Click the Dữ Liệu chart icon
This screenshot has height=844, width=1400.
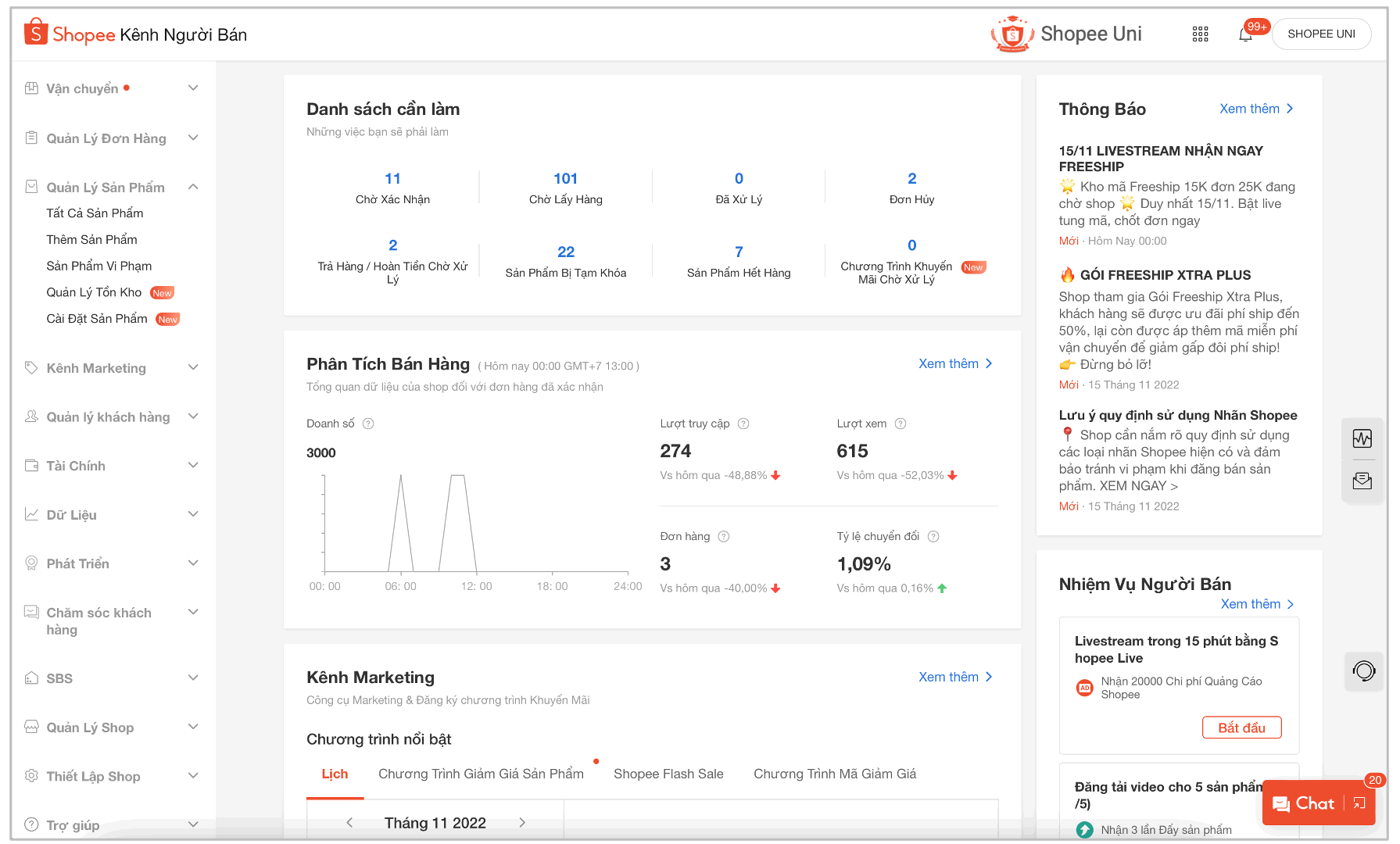pyautogui.click(x=30, y=514)
